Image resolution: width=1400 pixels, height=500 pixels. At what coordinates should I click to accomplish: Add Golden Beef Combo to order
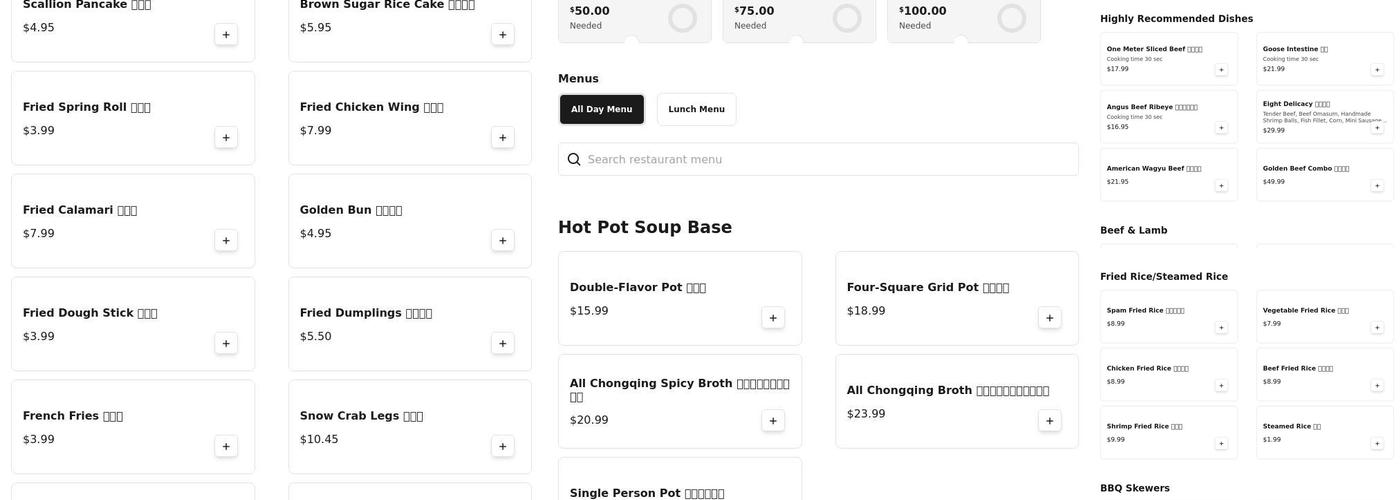[x=1377, y=186]
